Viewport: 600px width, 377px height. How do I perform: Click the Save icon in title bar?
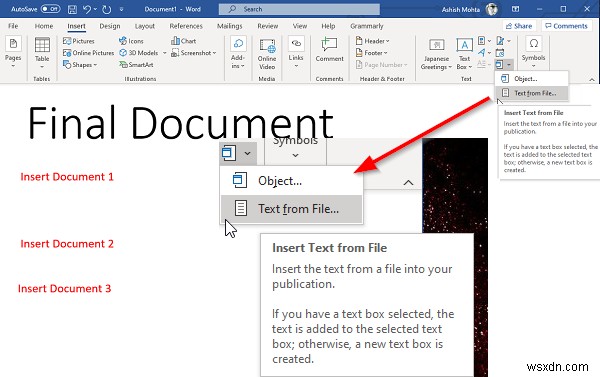[x=72, y=9]
